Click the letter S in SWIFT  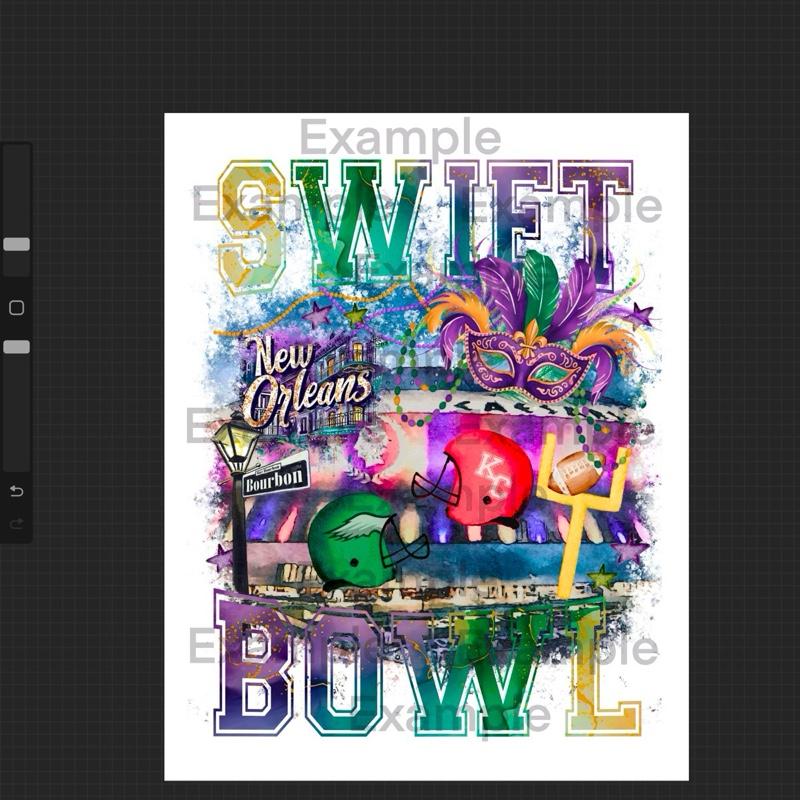click(250, 225)
